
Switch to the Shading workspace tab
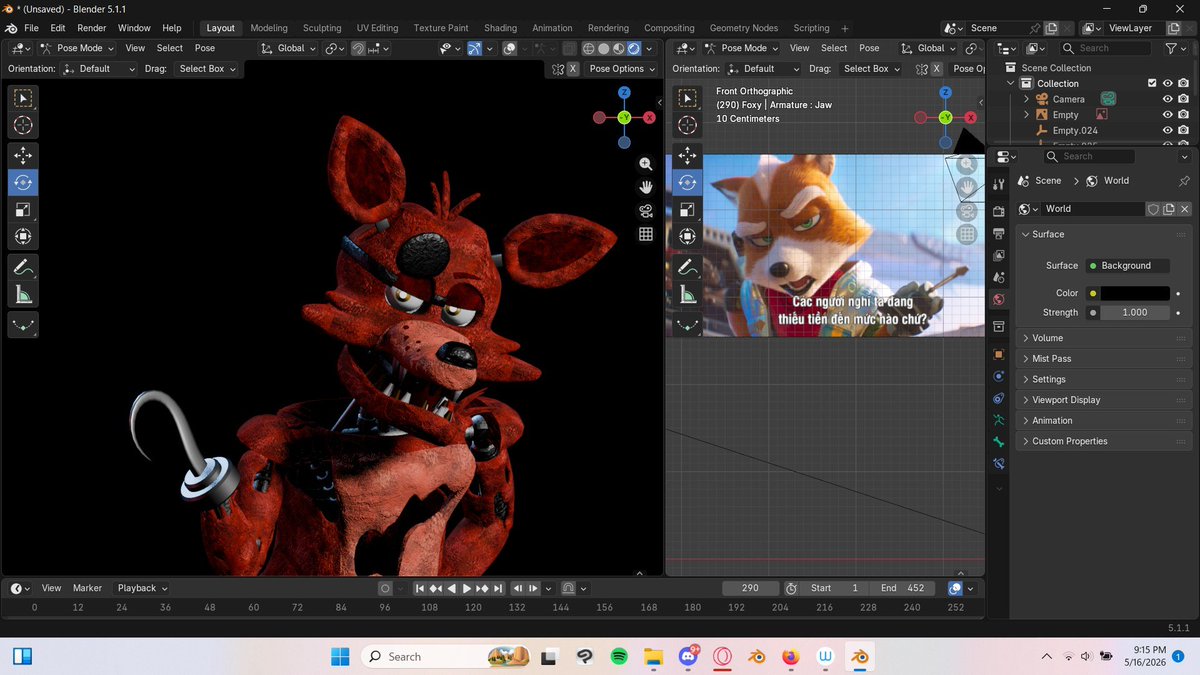(x=500, y=28)
